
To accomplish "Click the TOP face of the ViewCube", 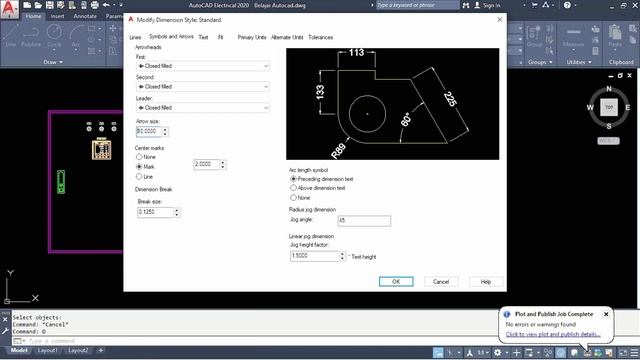I will (x=609, y=107).
